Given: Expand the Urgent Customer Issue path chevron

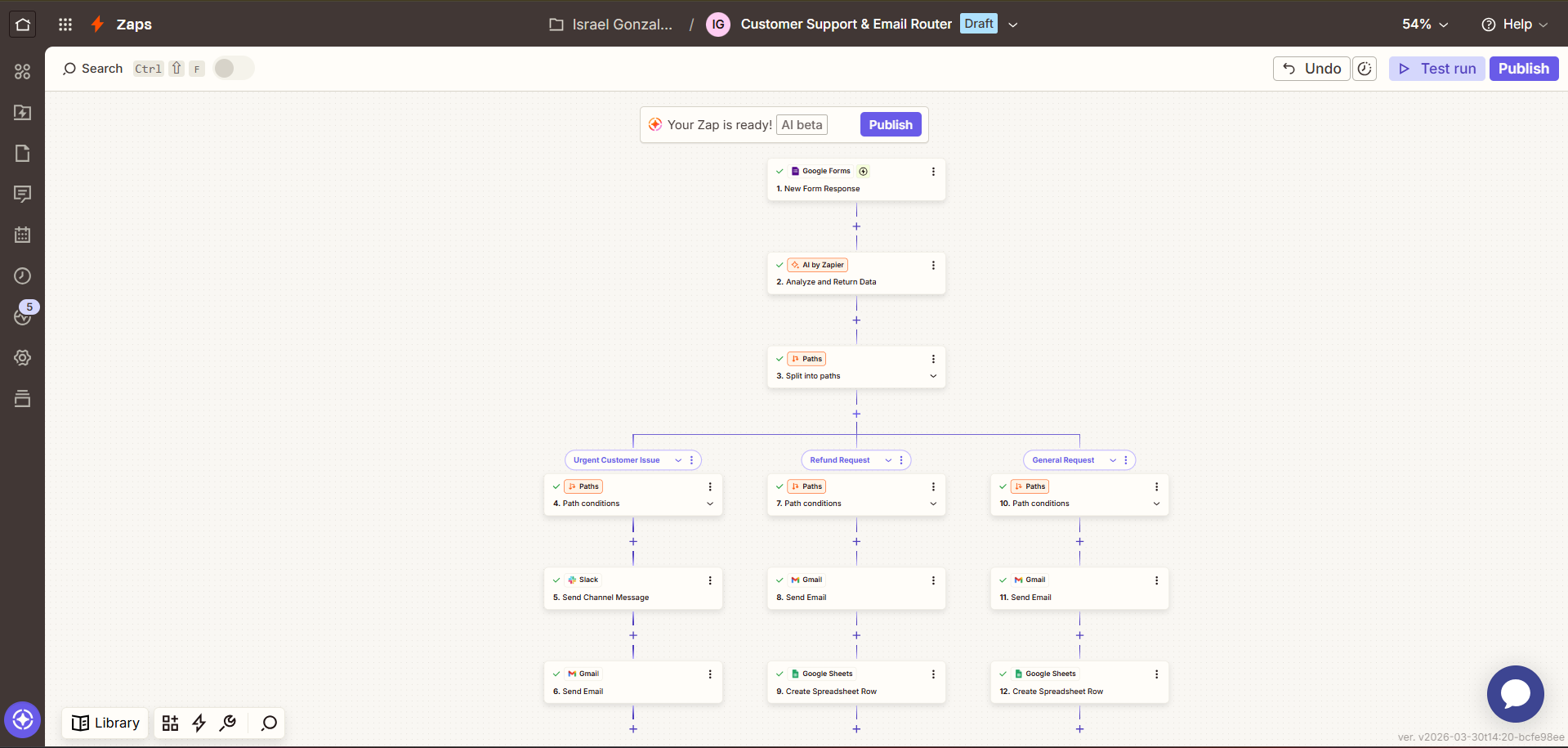Looking at the screenshot, I should (x=678, y=460).
